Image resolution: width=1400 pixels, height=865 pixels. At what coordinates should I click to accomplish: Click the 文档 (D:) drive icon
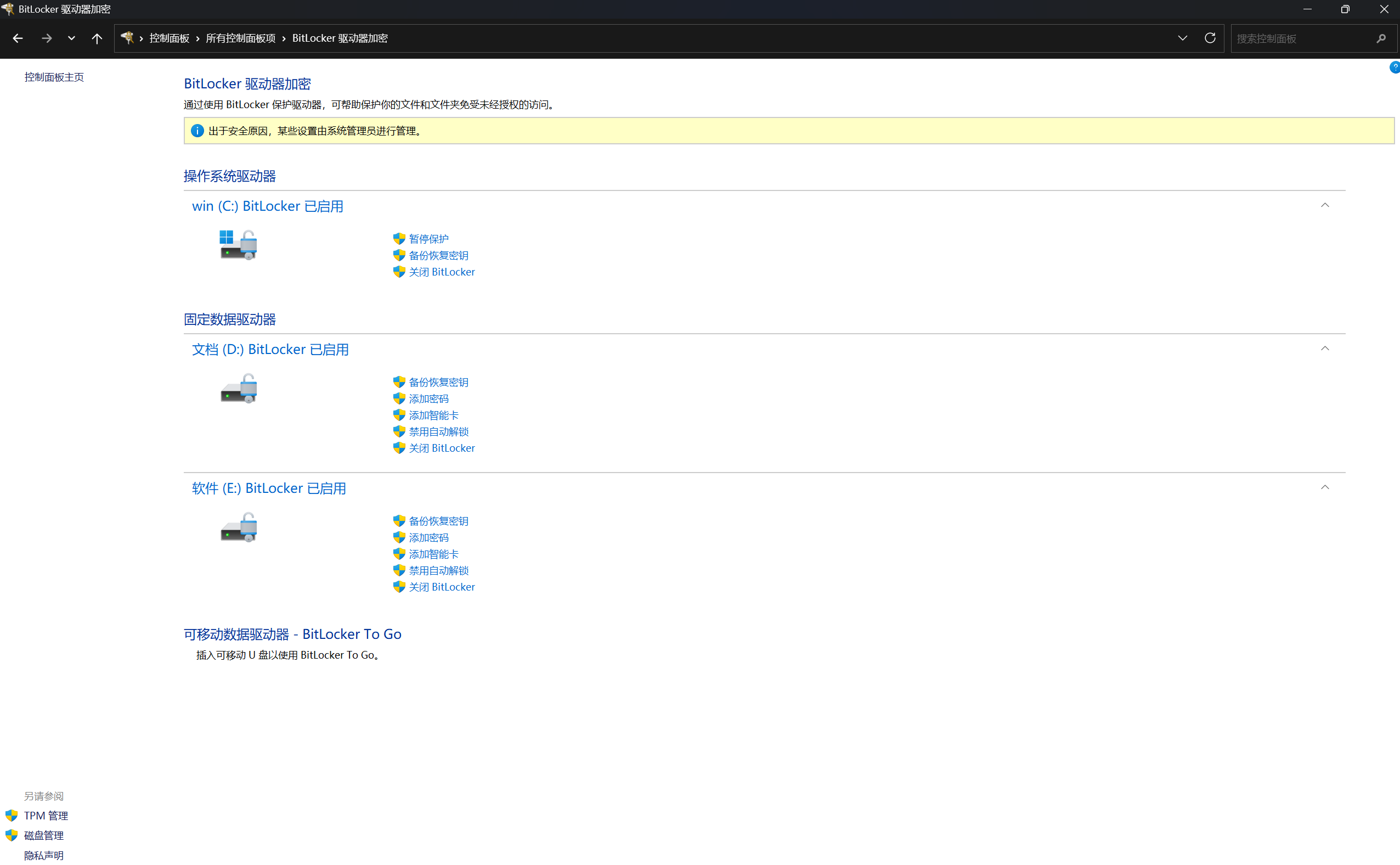pyautogui.click(x=238, y=389)
